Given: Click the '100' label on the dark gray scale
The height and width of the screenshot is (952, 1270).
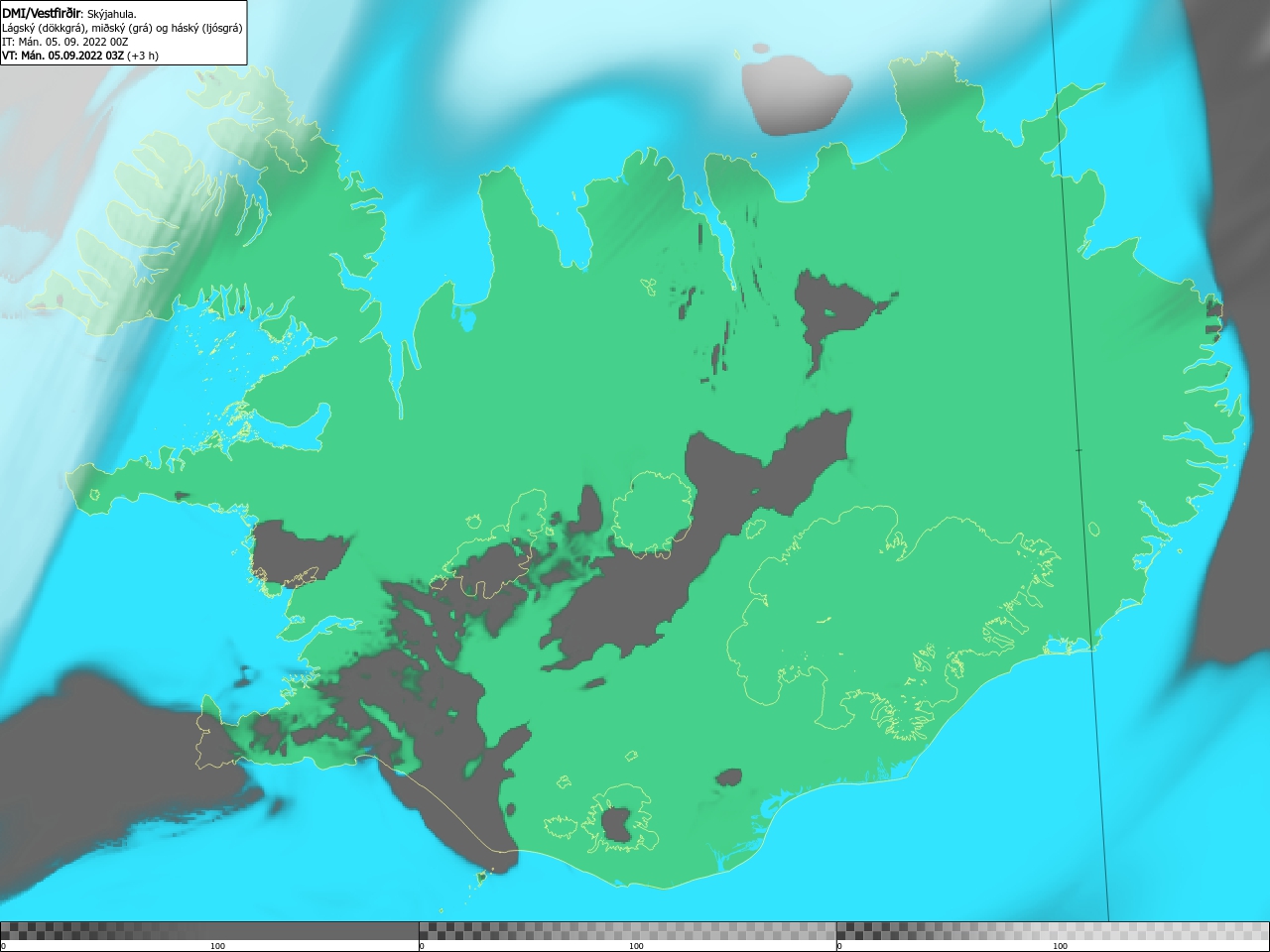Looking at the screenshot, I should (217, 946).
